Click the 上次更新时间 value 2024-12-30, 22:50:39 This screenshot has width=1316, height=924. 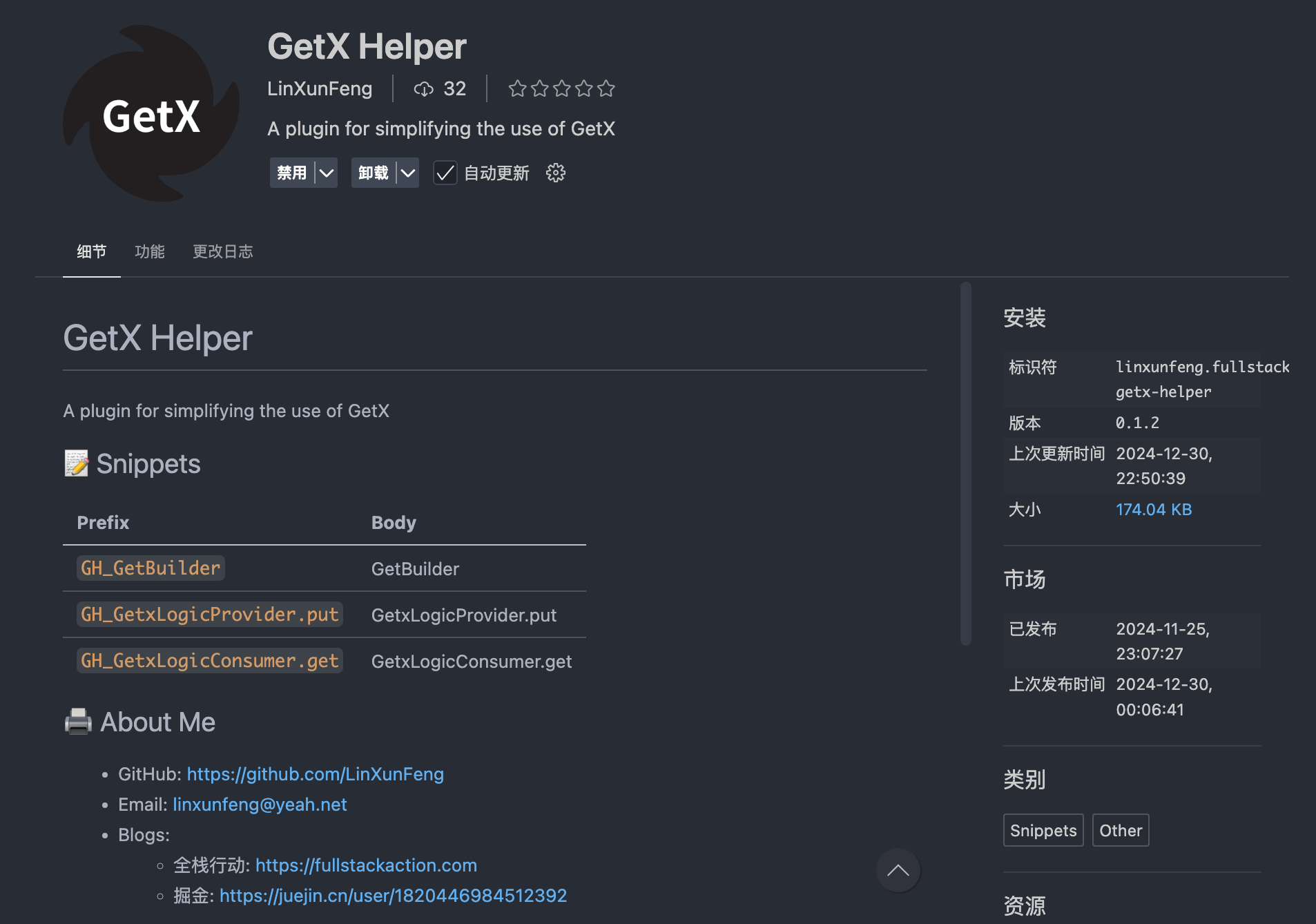click(1164, 466)
